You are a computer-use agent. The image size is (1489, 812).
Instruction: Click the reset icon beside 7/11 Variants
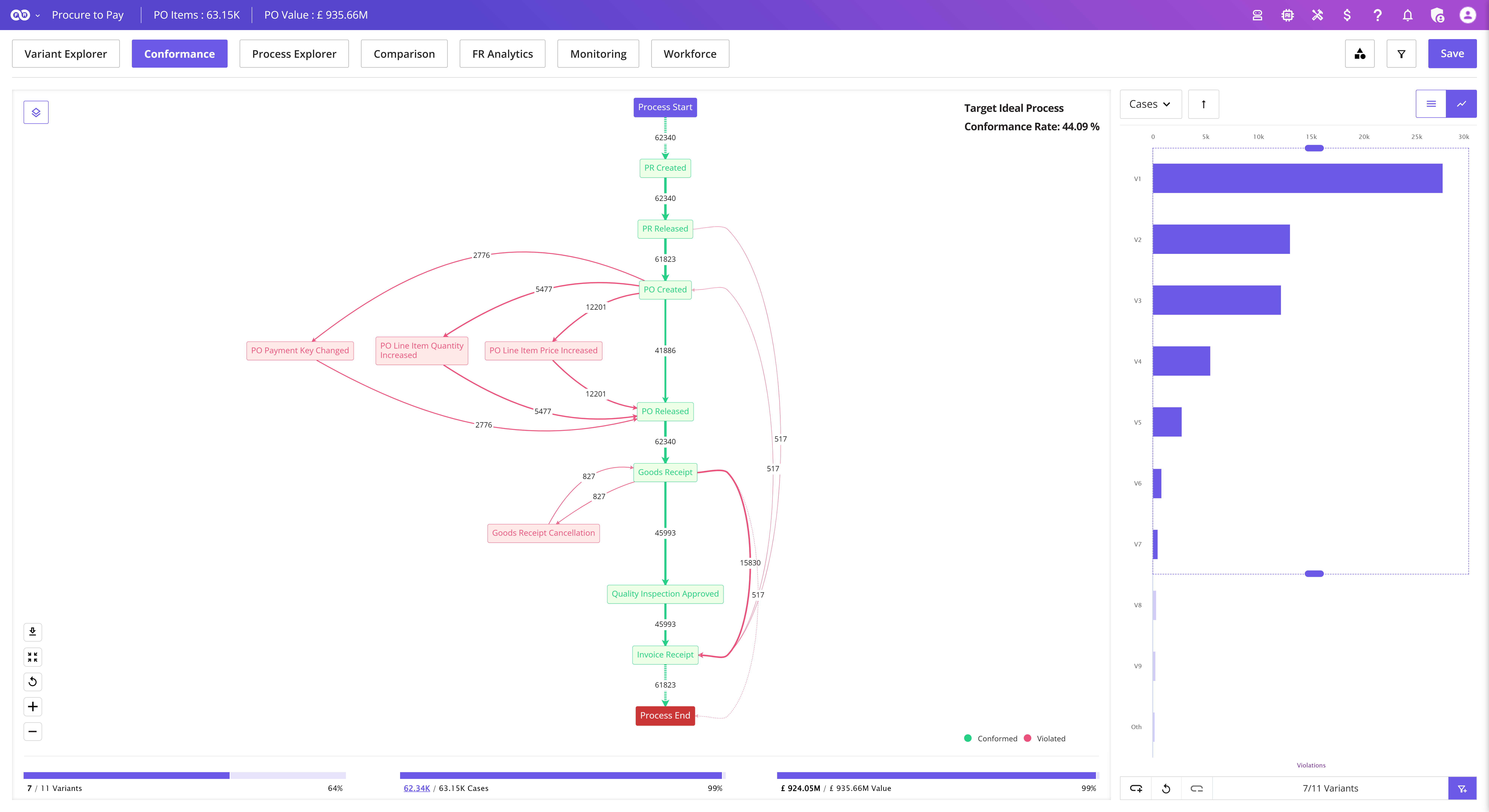click(x=1166, y=788)
